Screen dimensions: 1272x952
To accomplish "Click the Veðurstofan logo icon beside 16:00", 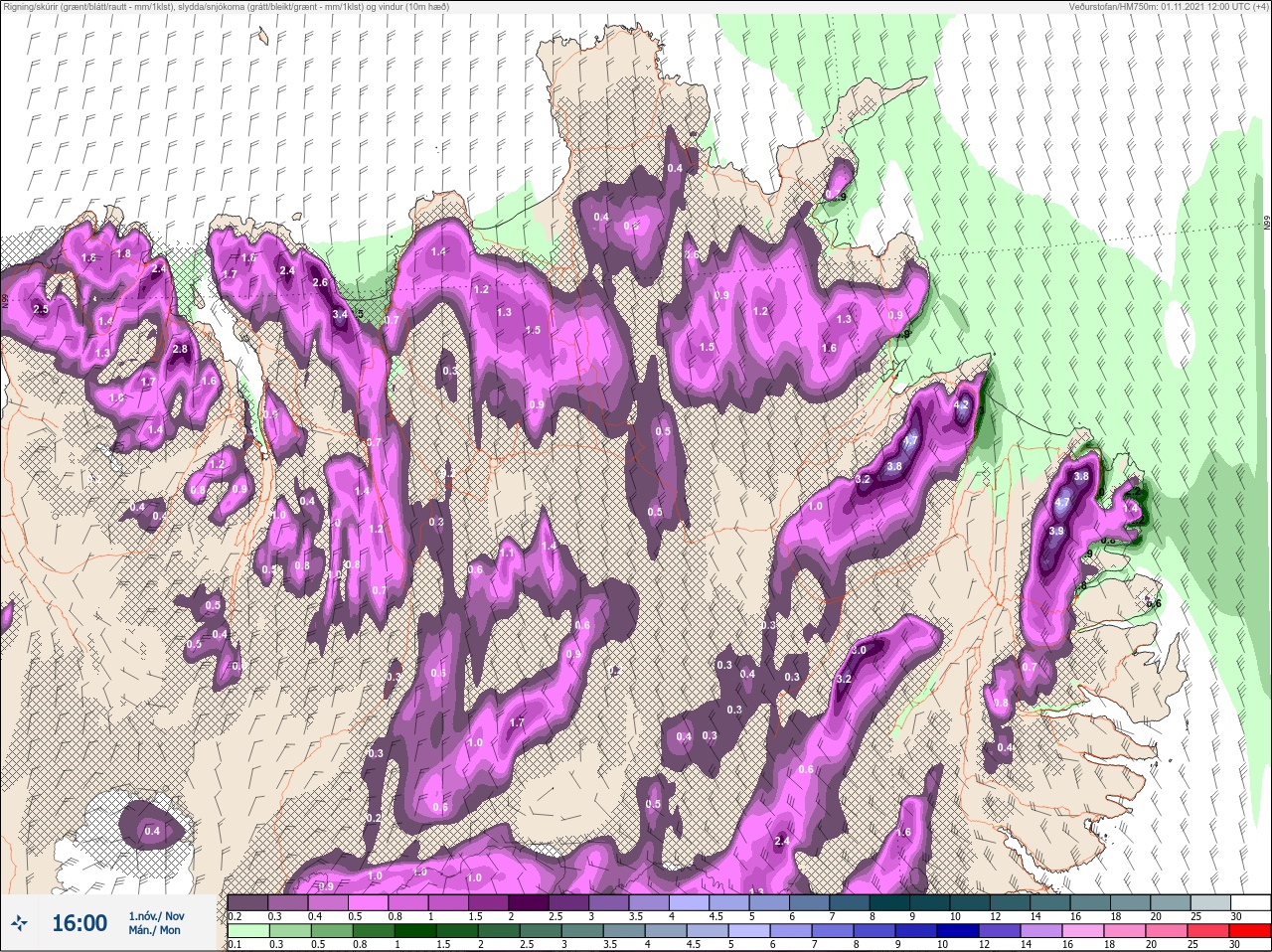I will coord(19,924).
